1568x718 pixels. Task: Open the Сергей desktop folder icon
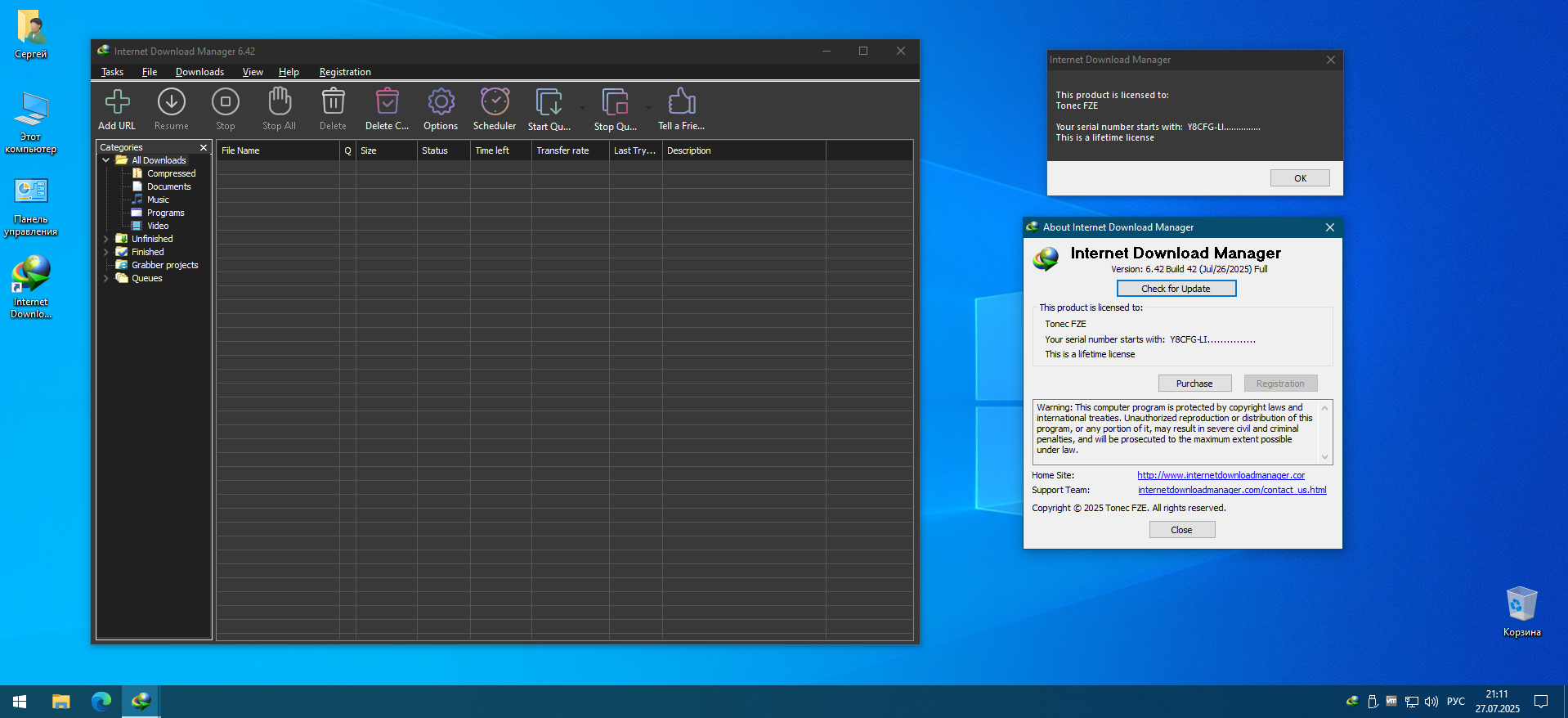click(x=31, y=34)
